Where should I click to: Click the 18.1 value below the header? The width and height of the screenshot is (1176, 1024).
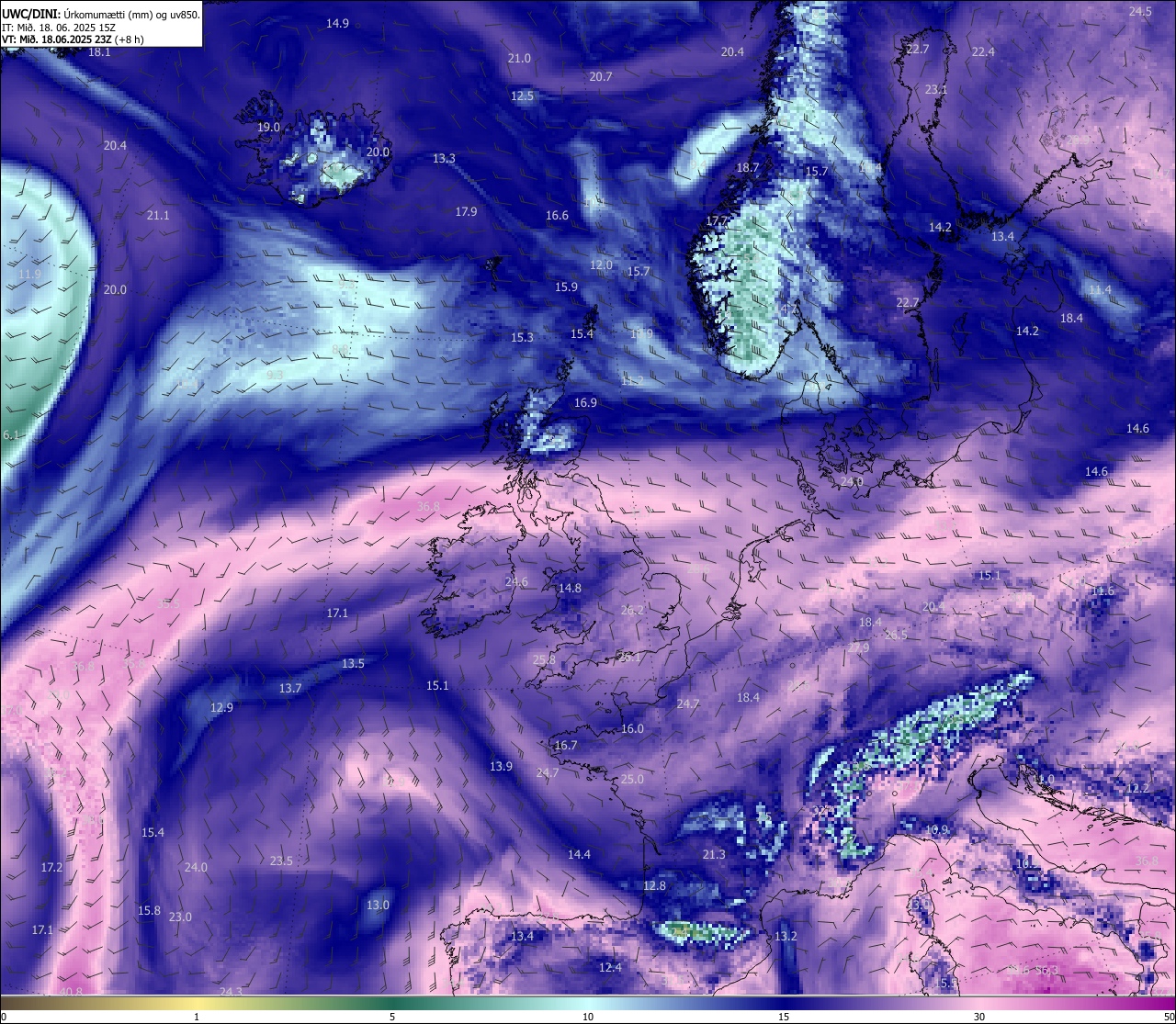[x=99, y=52]
